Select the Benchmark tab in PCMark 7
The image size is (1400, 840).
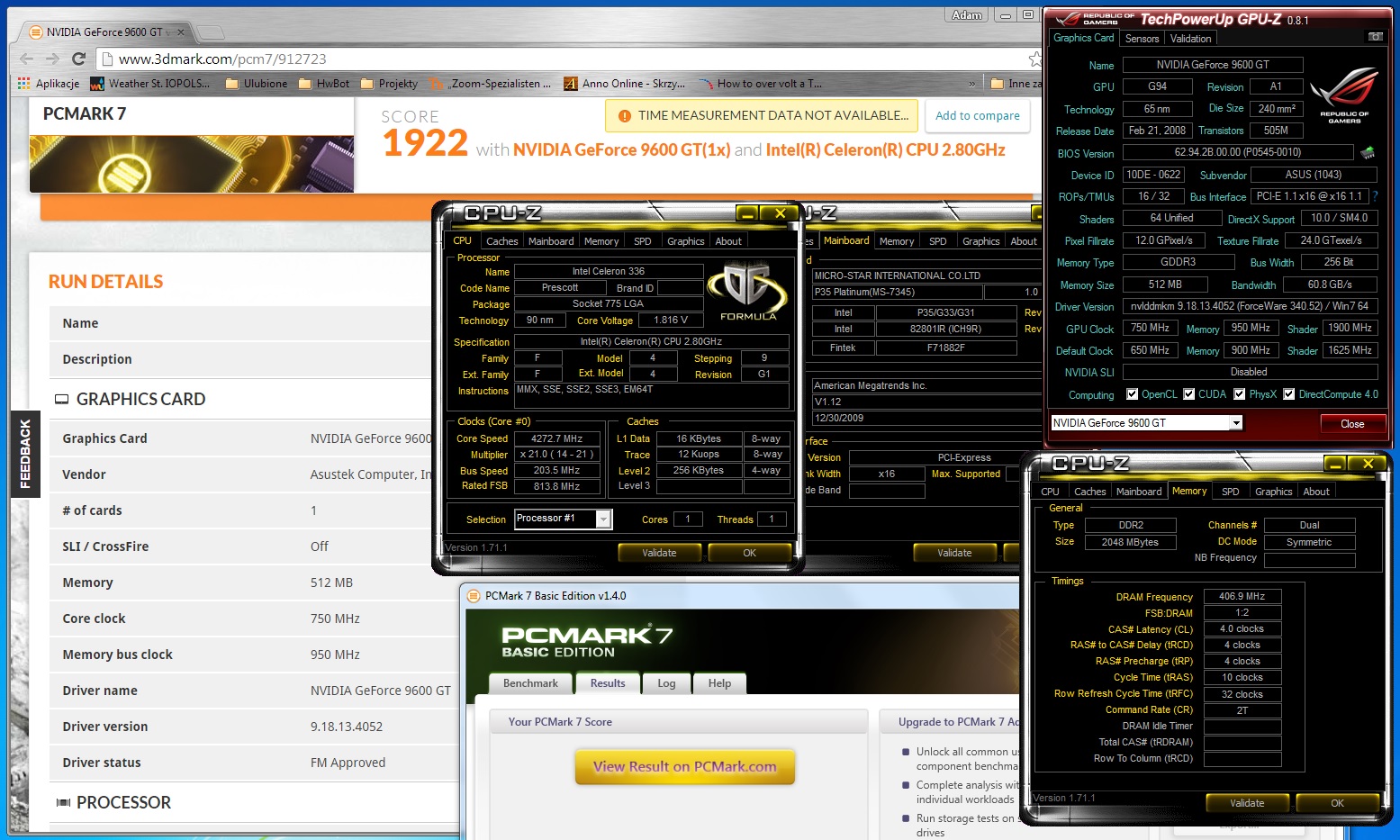coord(530,683)
